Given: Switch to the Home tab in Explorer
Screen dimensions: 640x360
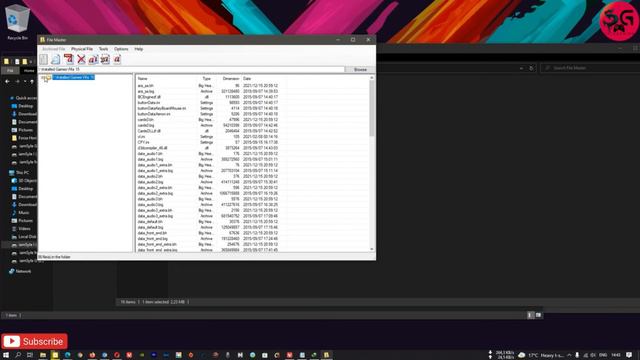Looking at the screenshot, I should [29, 71].
